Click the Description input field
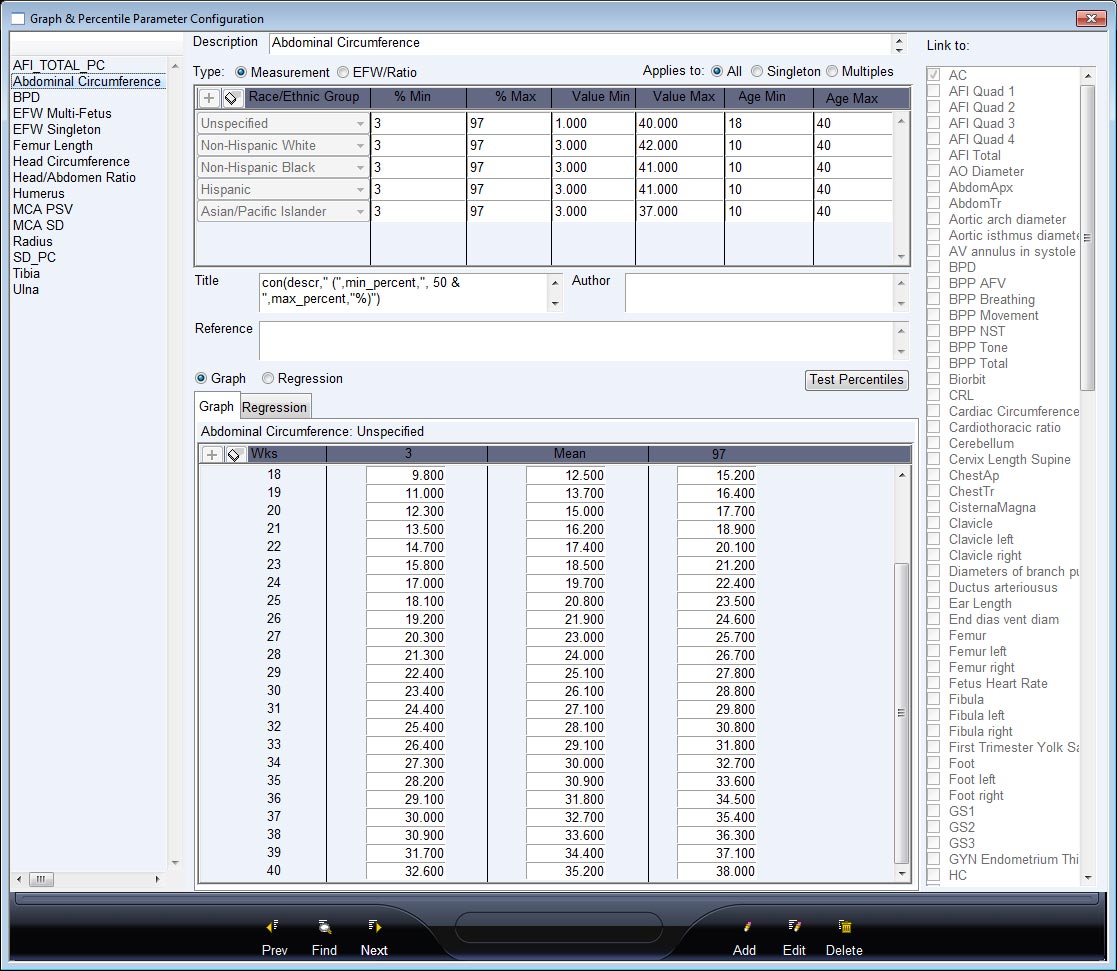This screenshot has width=1117, height=971. 580,43
